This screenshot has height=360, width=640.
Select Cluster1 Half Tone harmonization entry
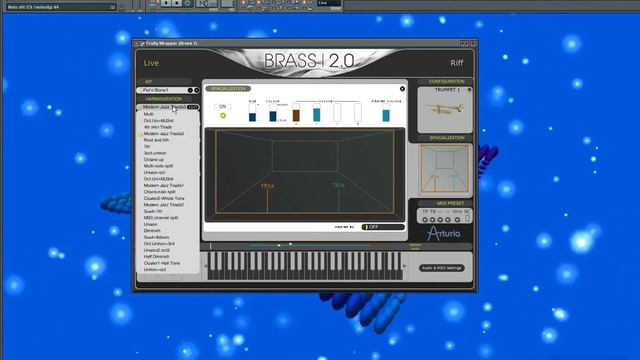point(162,263)
